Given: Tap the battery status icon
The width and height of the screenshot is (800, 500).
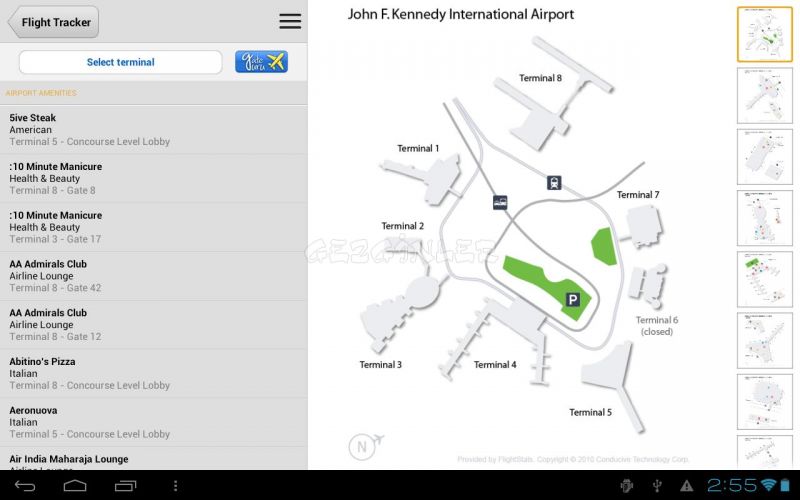Looking at the screenshot, I should point(786,485).
